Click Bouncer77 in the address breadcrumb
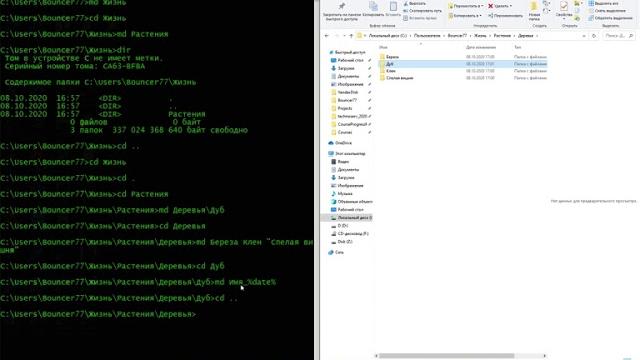Screen dimensions: 640x360 pyautogui.click(x=457, y=36)
